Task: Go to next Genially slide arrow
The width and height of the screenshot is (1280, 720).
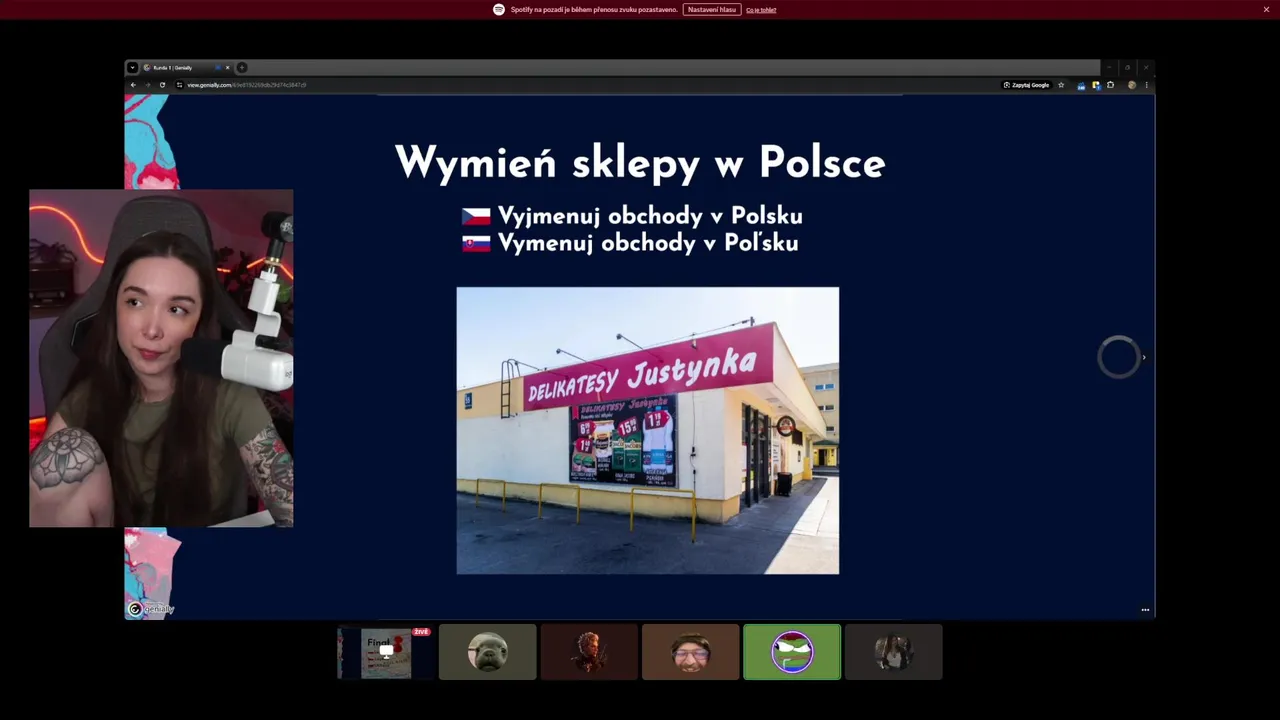Action: click(x=1143, y=357)
